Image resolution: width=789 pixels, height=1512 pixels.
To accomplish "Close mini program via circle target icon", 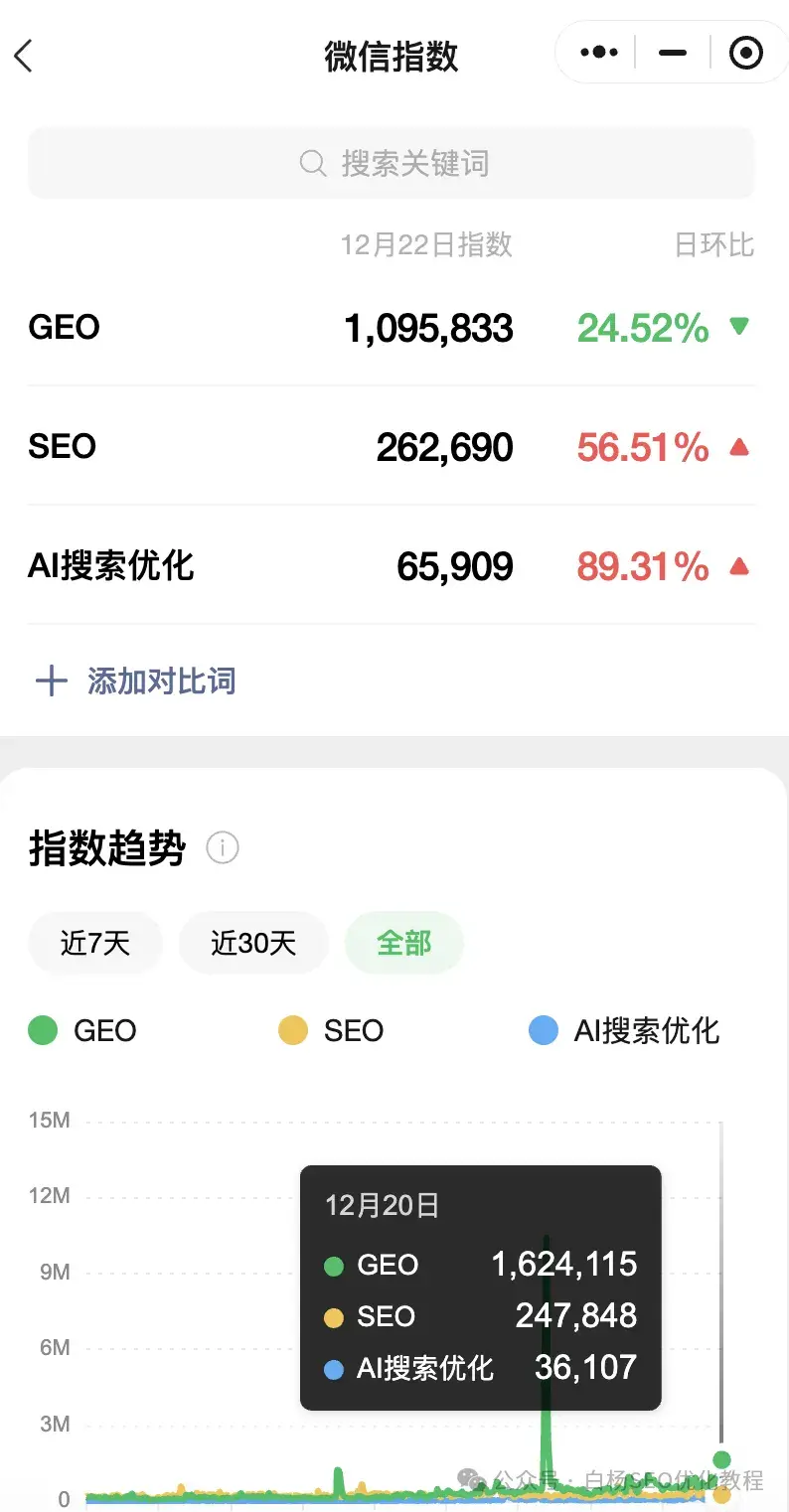I will click(745, 53).
